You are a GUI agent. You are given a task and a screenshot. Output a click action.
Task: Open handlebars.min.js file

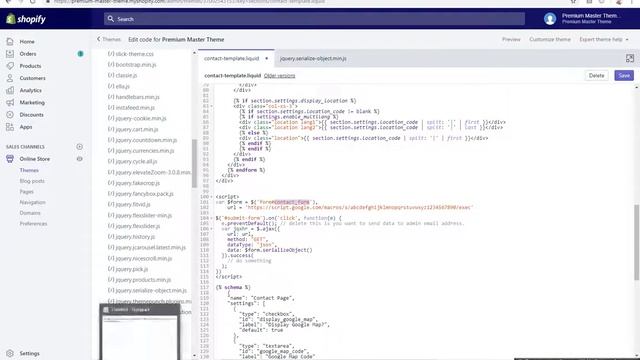click(137, 97)
